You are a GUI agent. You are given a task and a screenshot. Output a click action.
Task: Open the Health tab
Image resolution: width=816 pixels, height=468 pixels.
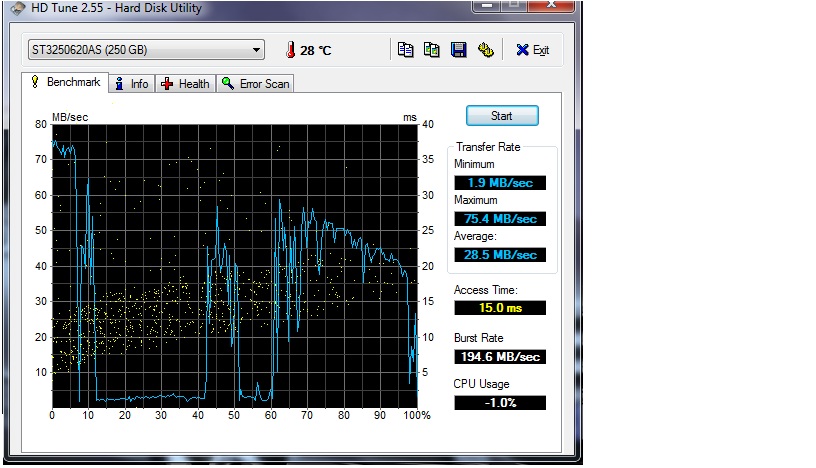click(x=185, y=84)
